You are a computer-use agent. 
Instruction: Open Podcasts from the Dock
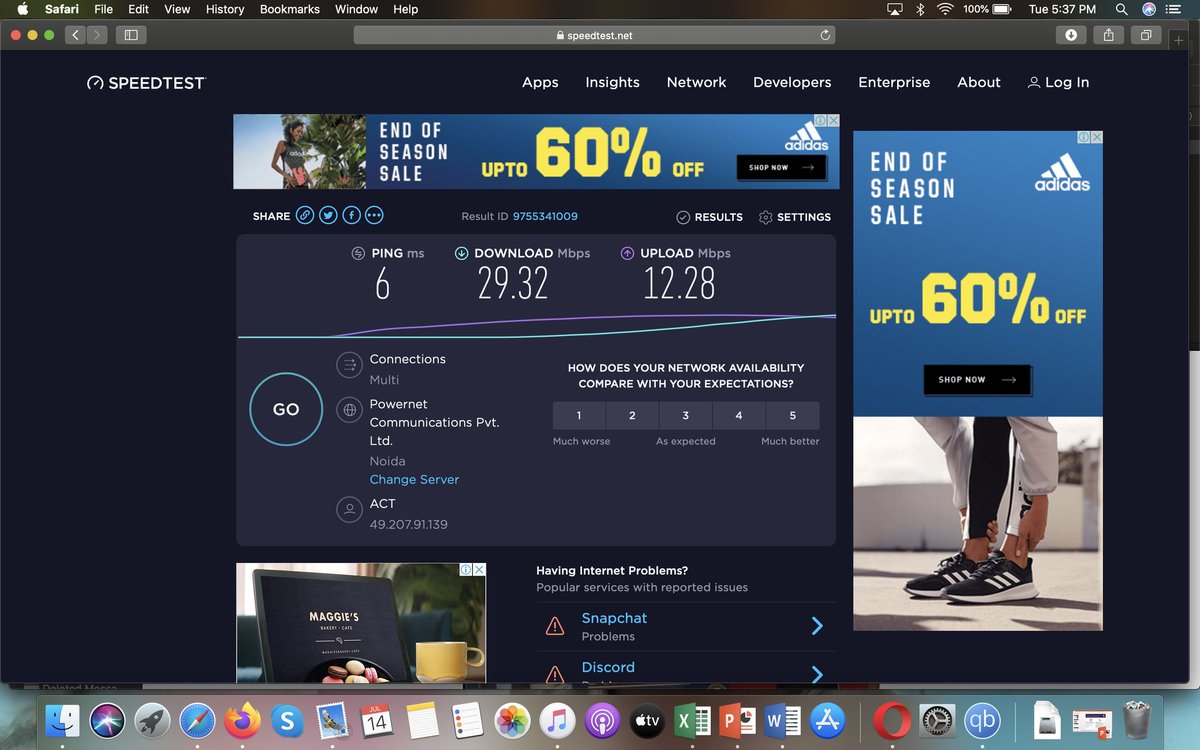point(603,720)
